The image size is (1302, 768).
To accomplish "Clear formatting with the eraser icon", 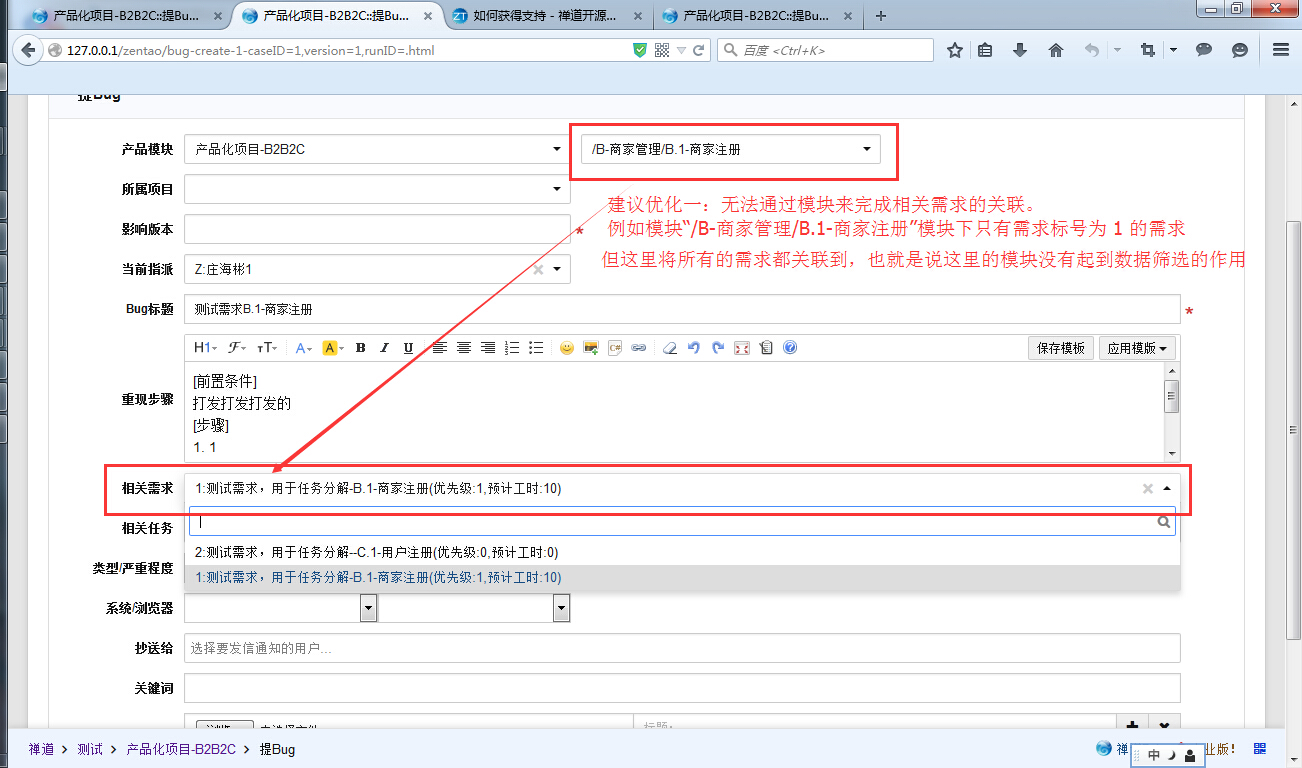I will coord(670,348).
